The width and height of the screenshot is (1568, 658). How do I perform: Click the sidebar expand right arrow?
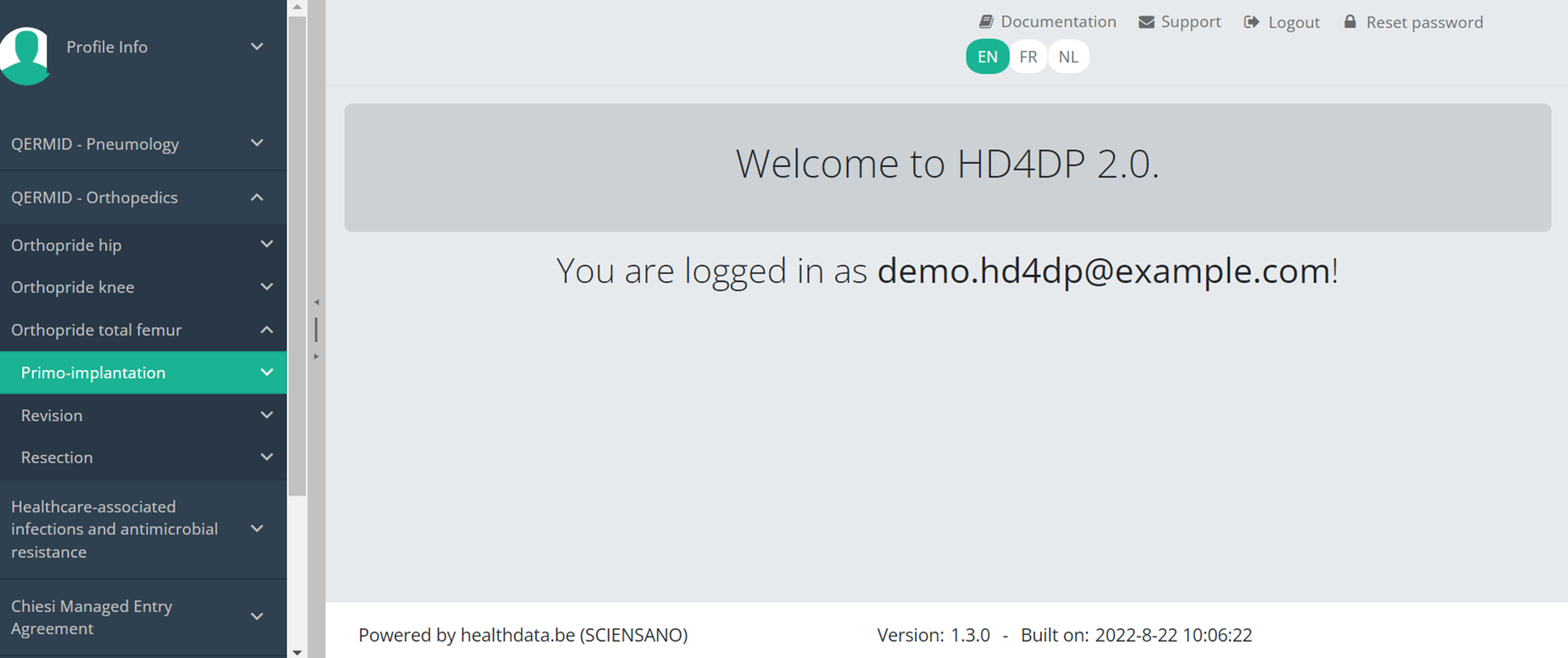316,357
